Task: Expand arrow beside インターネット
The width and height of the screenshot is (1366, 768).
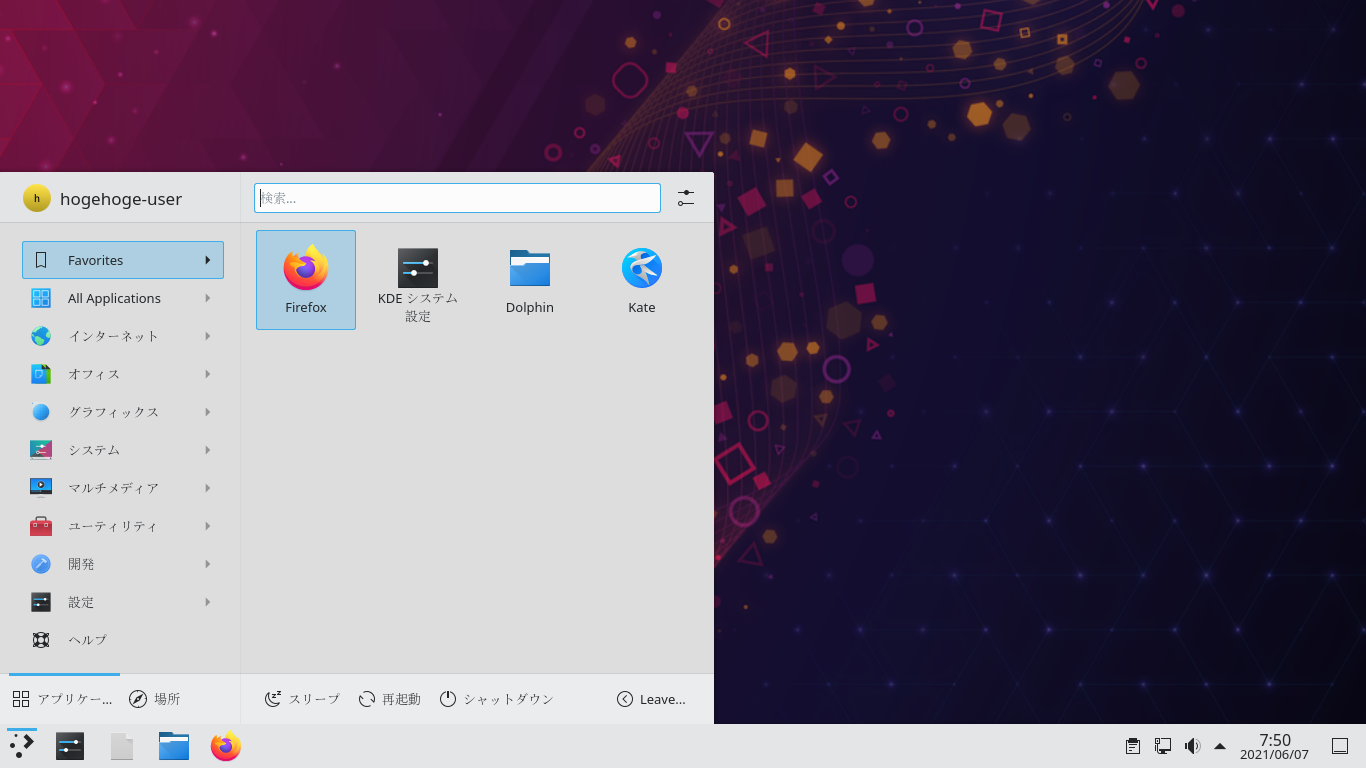Action: [208, 336]
